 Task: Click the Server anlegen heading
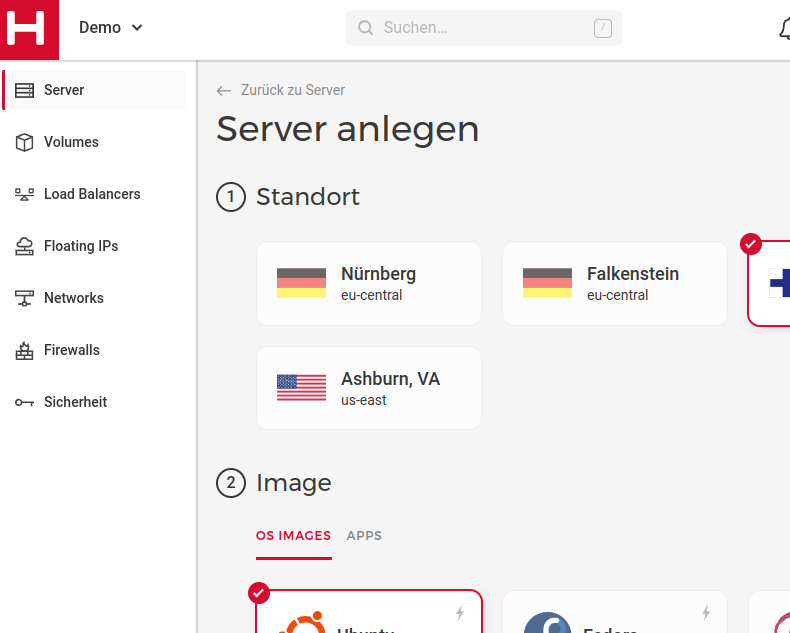click(348, 130)
